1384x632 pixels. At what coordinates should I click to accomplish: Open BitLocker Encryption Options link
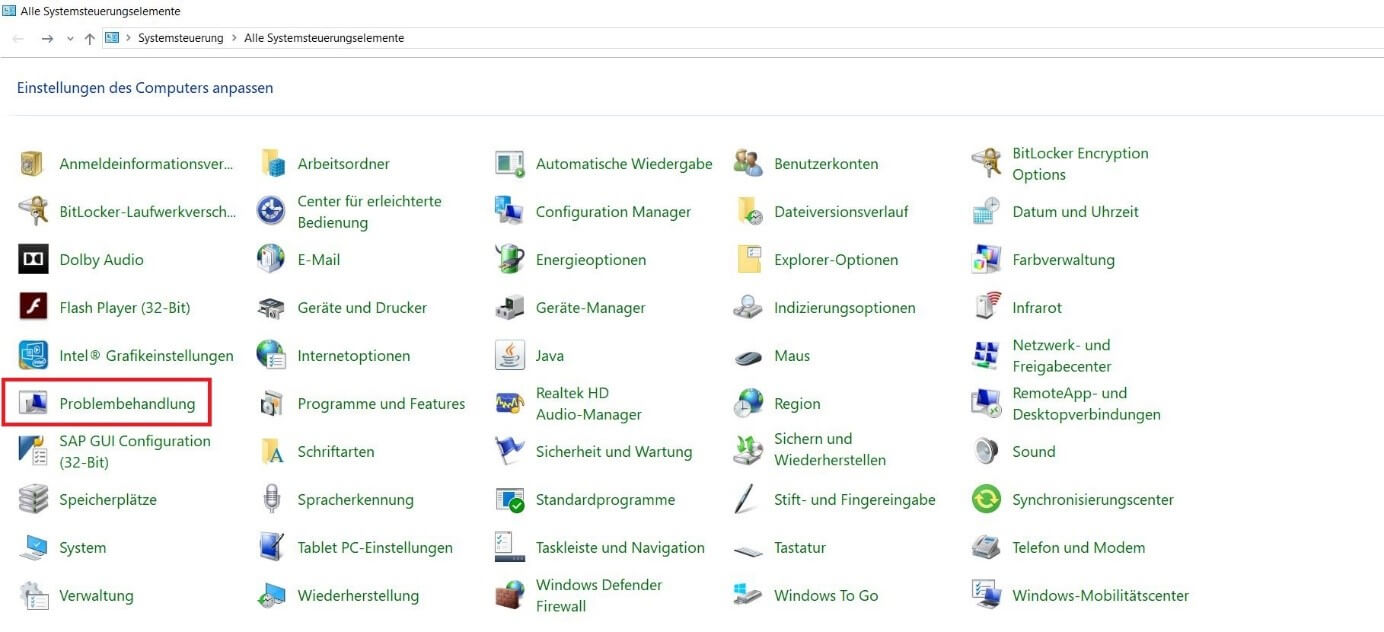click(x=1080, y=163)
